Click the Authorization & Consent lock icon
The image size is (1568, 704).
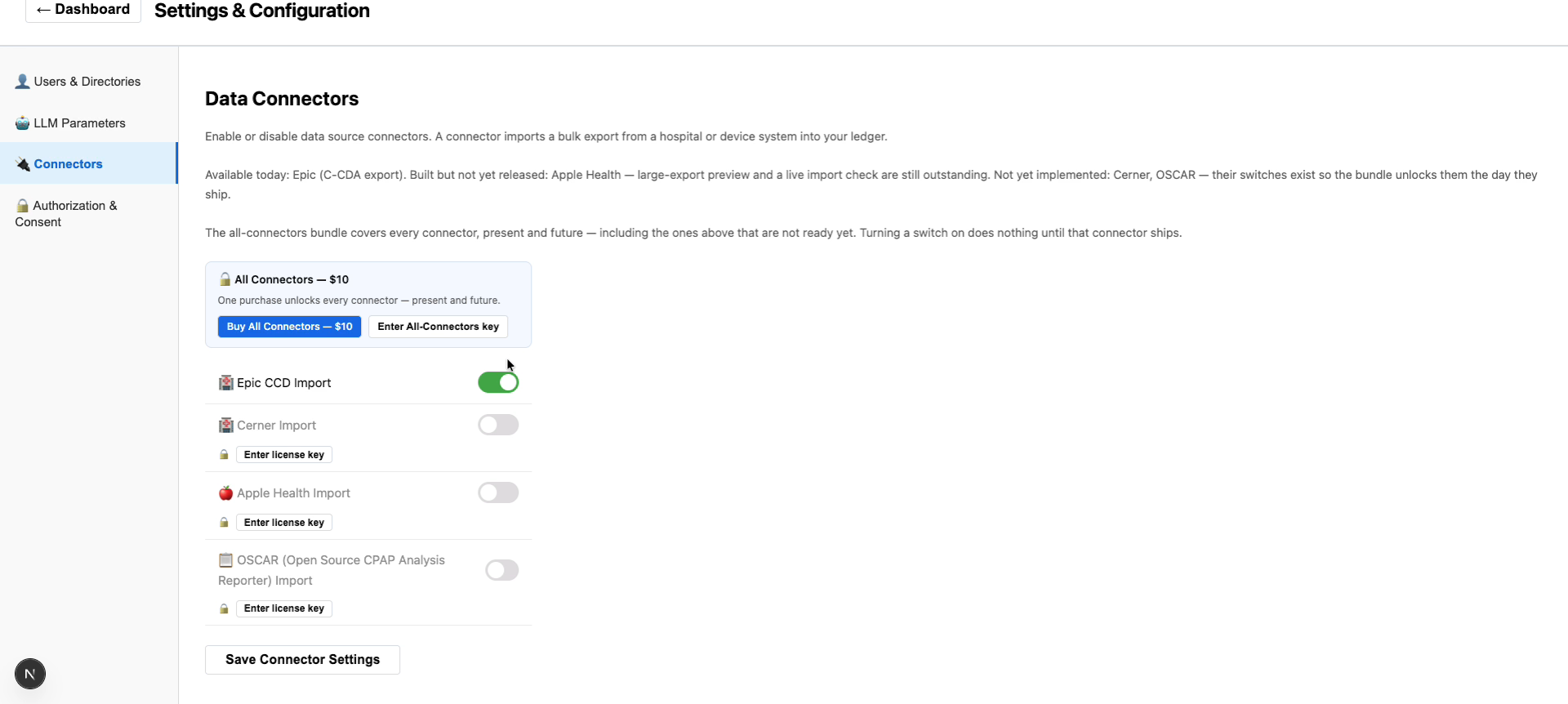[23, 206]
